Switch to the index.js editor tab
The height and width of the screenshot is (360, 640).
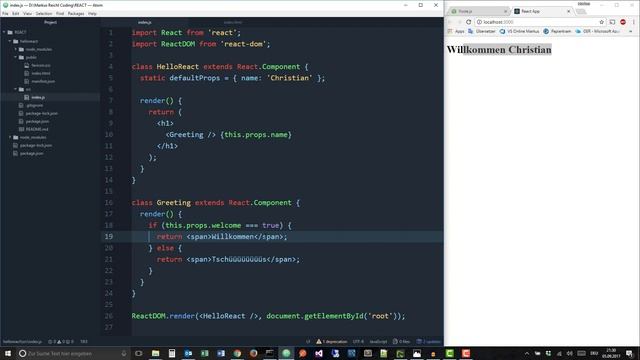(144, 22)
